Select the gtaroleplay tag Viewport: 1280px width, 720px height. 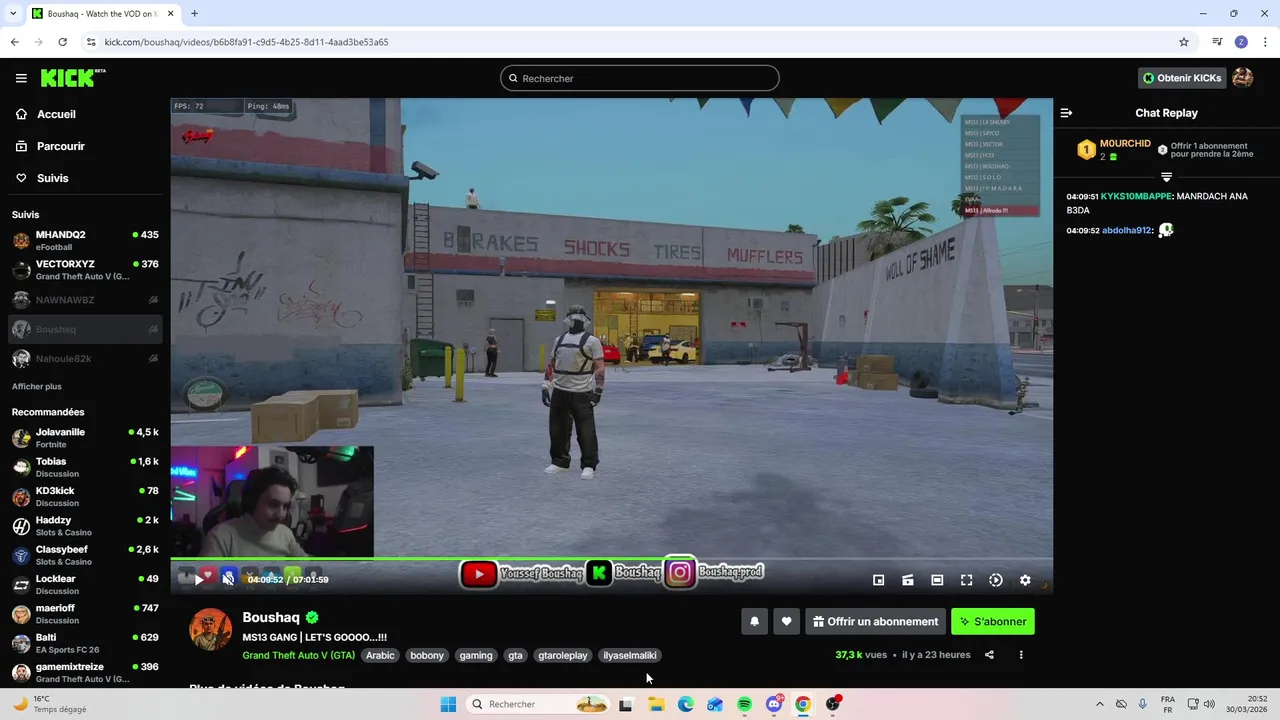click(563, 656)
